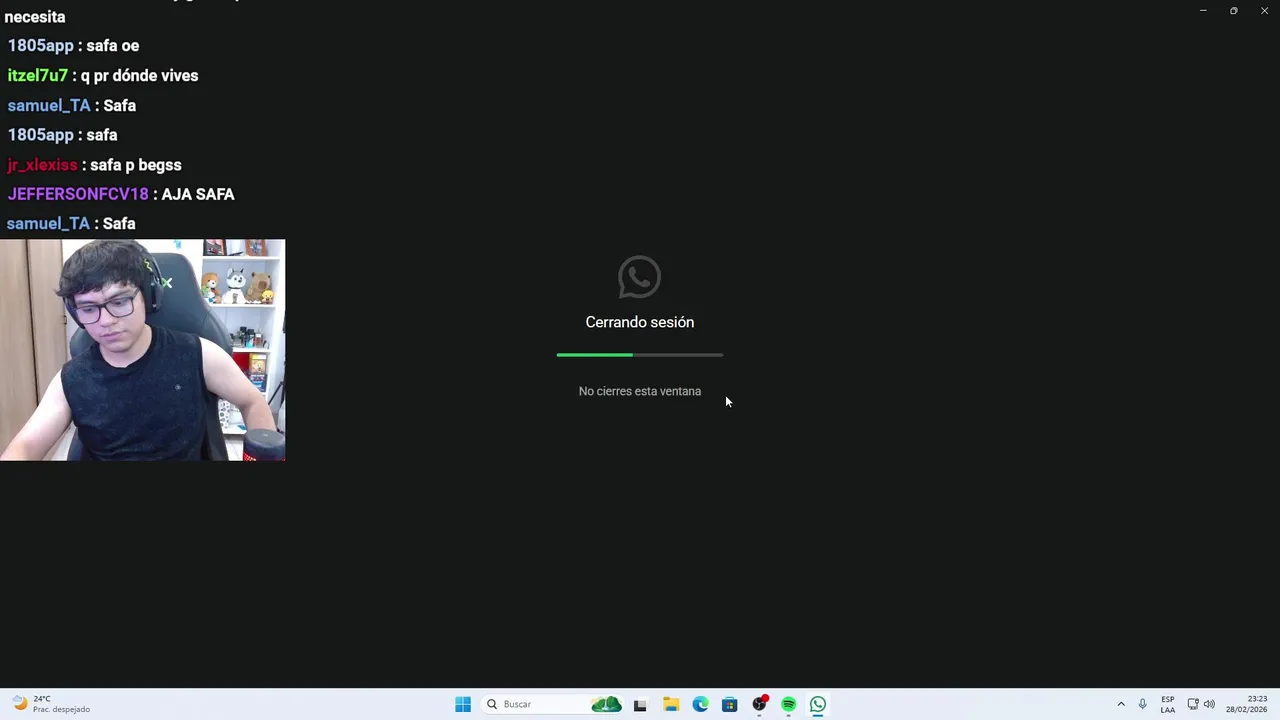Click the Cerrando sesión progress bar
Screen dimensions: 1280x720
click(x=640, y=355)
